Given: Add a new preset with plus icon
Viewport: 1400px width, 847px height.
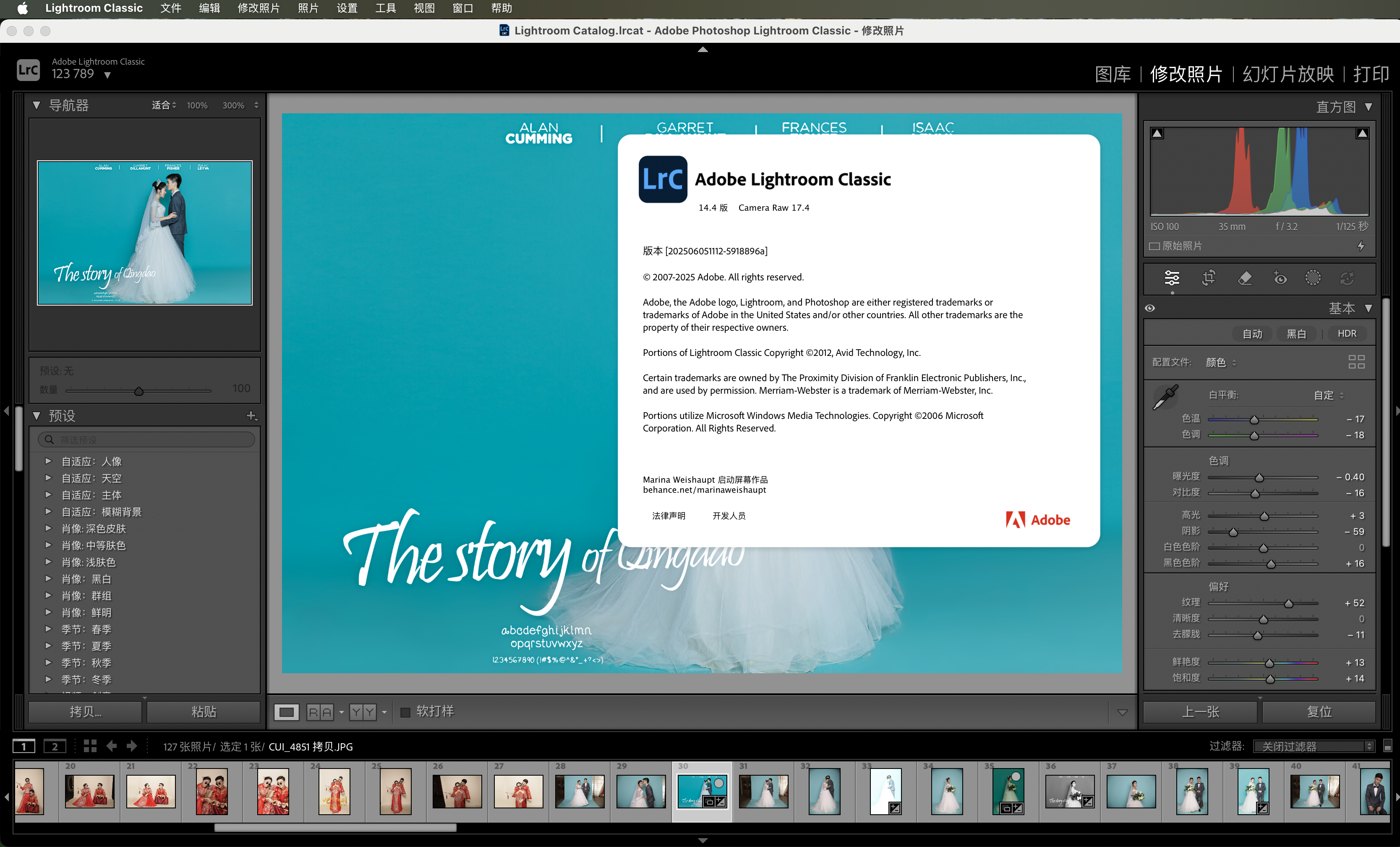Looking at the screenshot, I should pos(252,416).
